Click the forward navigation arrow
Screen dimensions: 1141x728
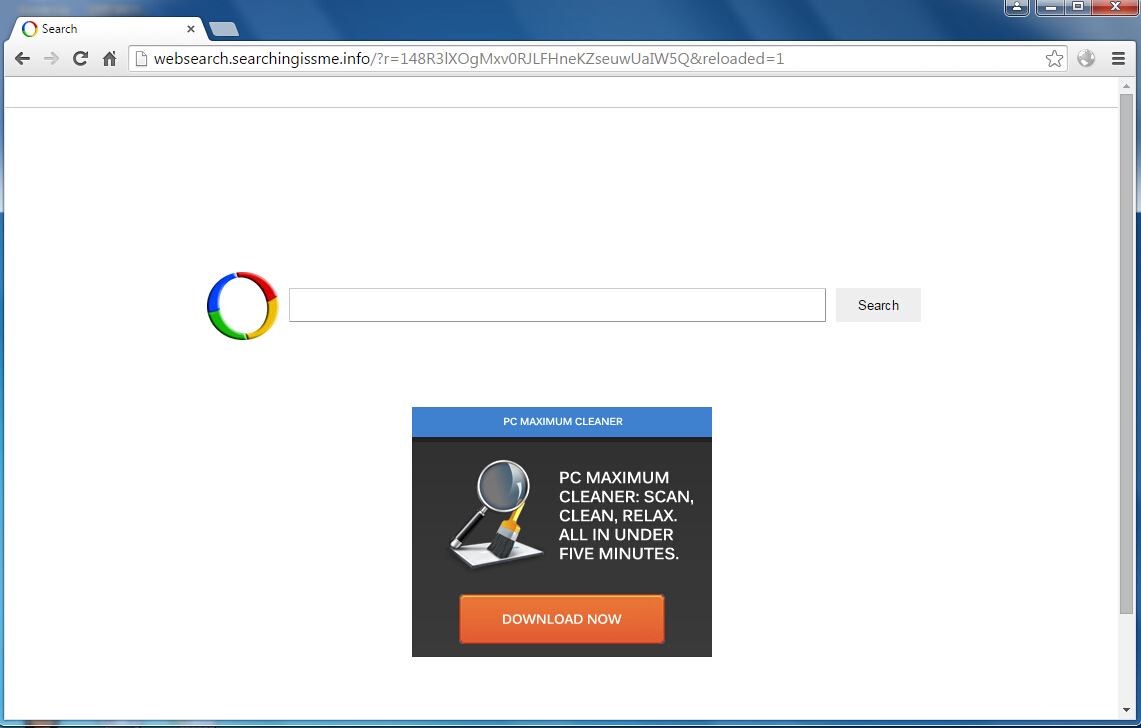tap(51, 59)
